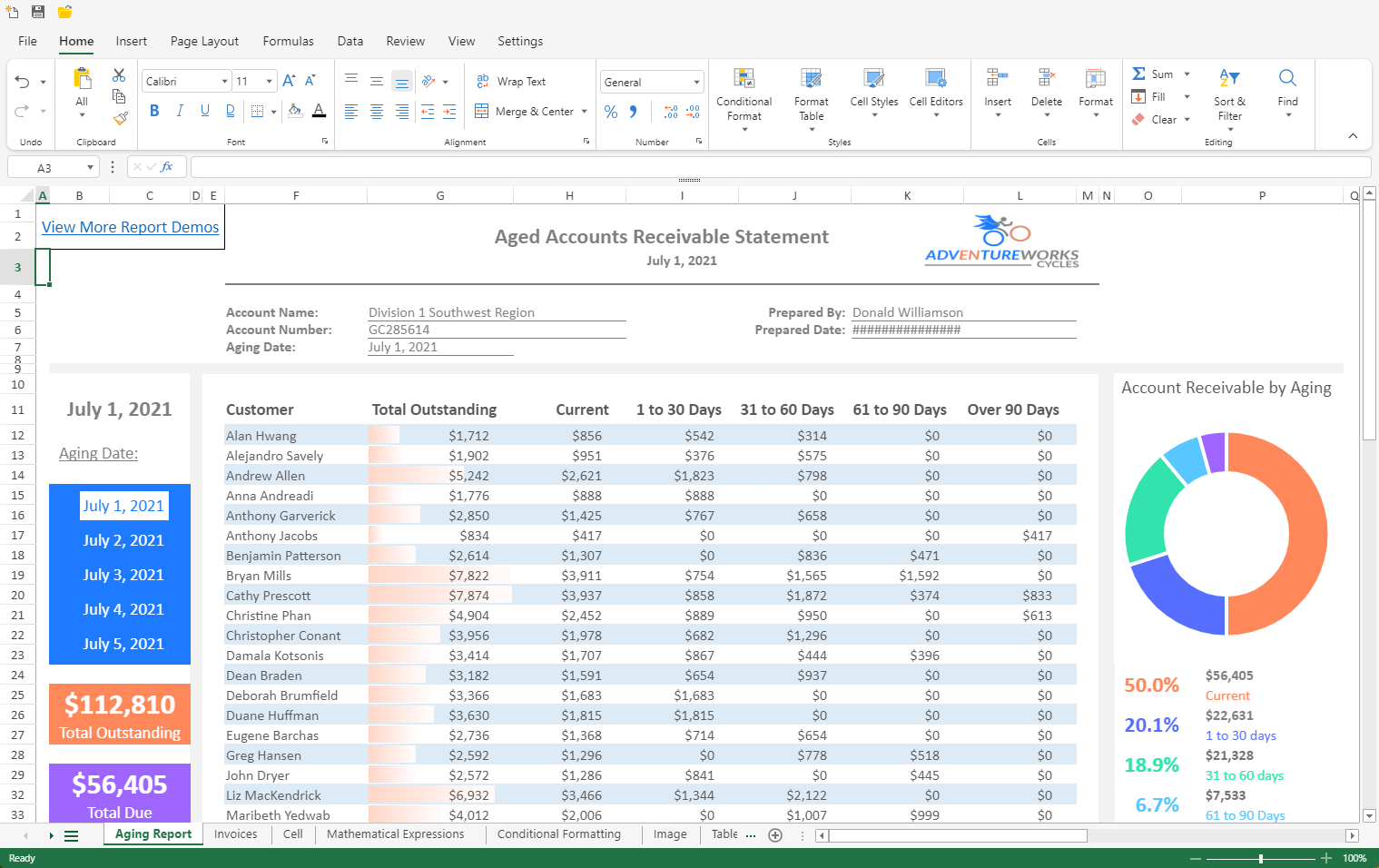This screenshot has width=1379, height=868.
Task: Click the fill color bucket icon
Action: 295,111
